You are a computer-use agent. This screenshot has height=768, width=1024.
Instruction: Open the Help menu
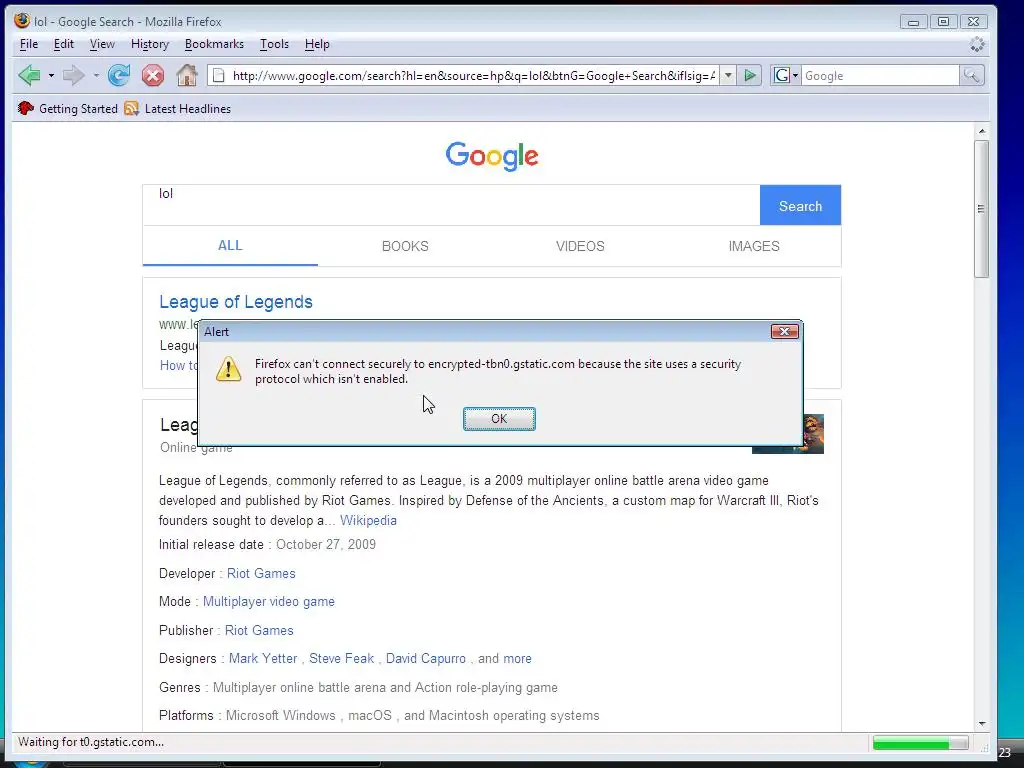(317, 44)
